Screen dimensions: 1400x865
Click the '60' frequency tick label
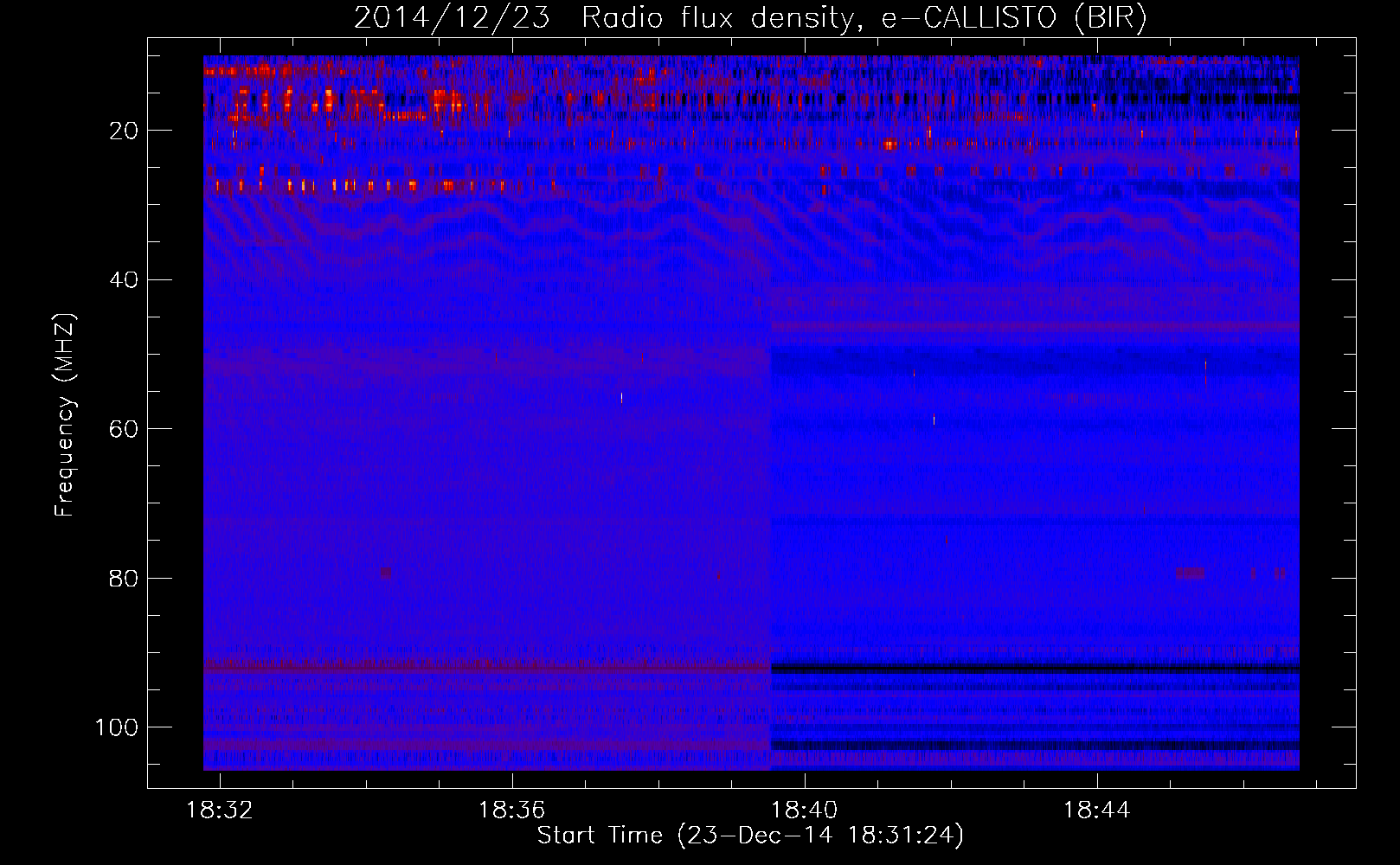[125, 429]
